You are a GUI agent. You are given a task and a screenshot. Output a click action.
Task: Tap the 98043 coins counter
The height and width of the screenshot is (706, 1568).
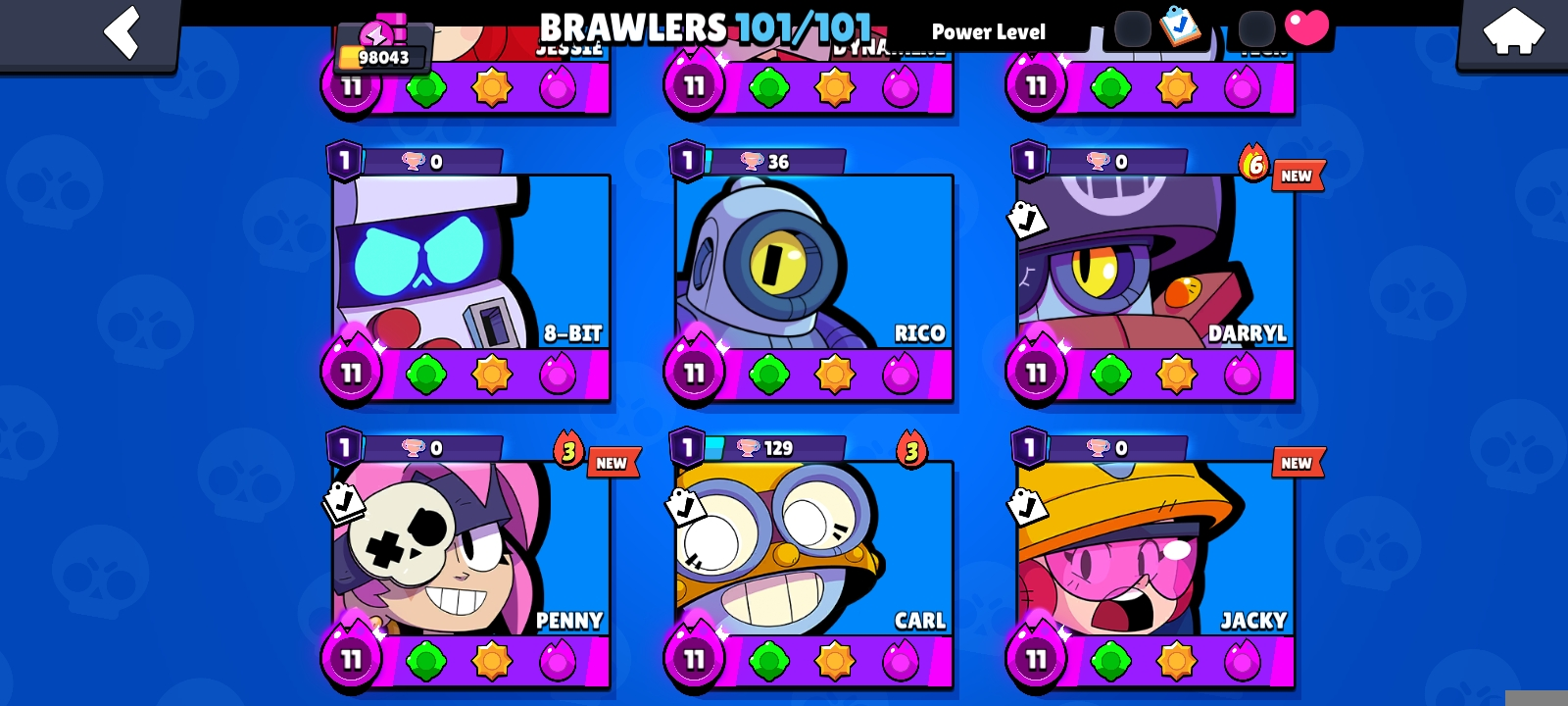(382, 57)
